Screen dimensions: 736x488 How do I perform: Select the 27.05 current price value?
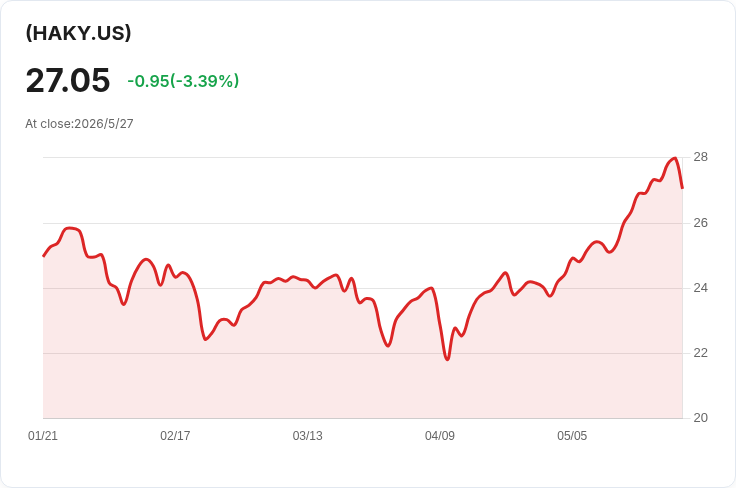click(x=68, y=80)
